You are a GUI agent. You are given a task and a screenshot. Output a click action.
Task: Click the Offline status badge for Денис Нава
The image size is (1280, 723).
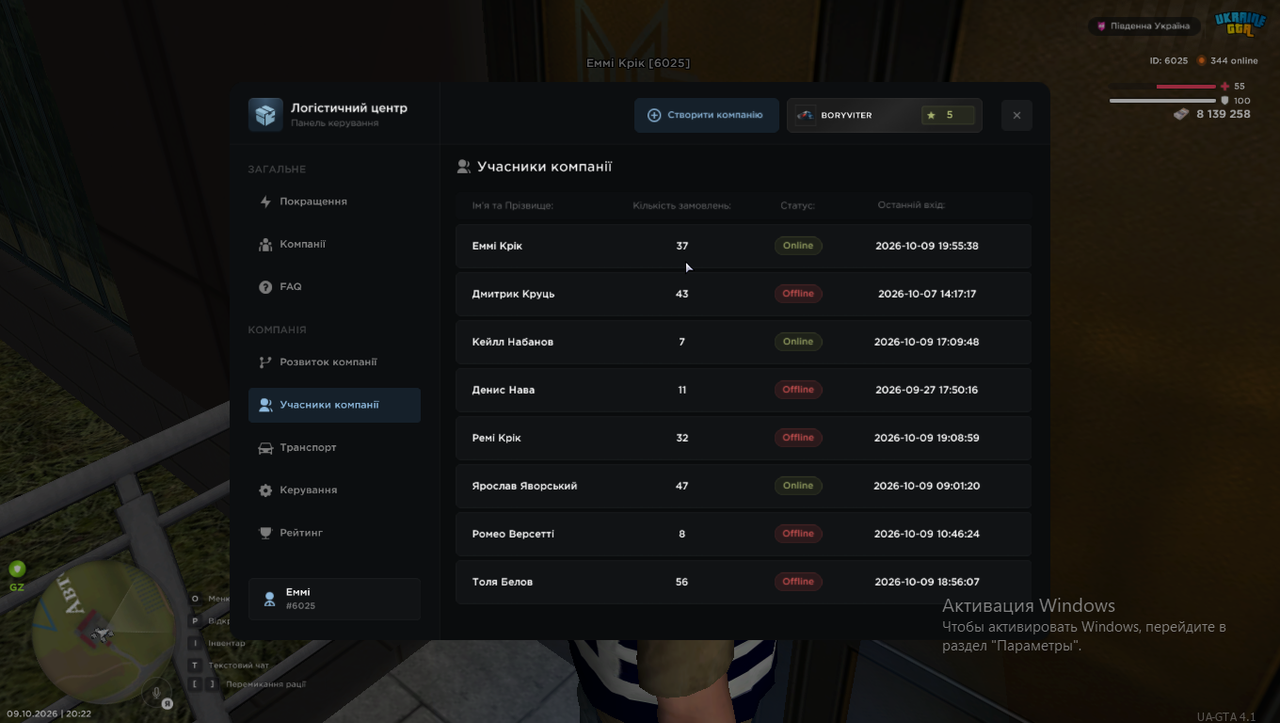coord(798,390)
